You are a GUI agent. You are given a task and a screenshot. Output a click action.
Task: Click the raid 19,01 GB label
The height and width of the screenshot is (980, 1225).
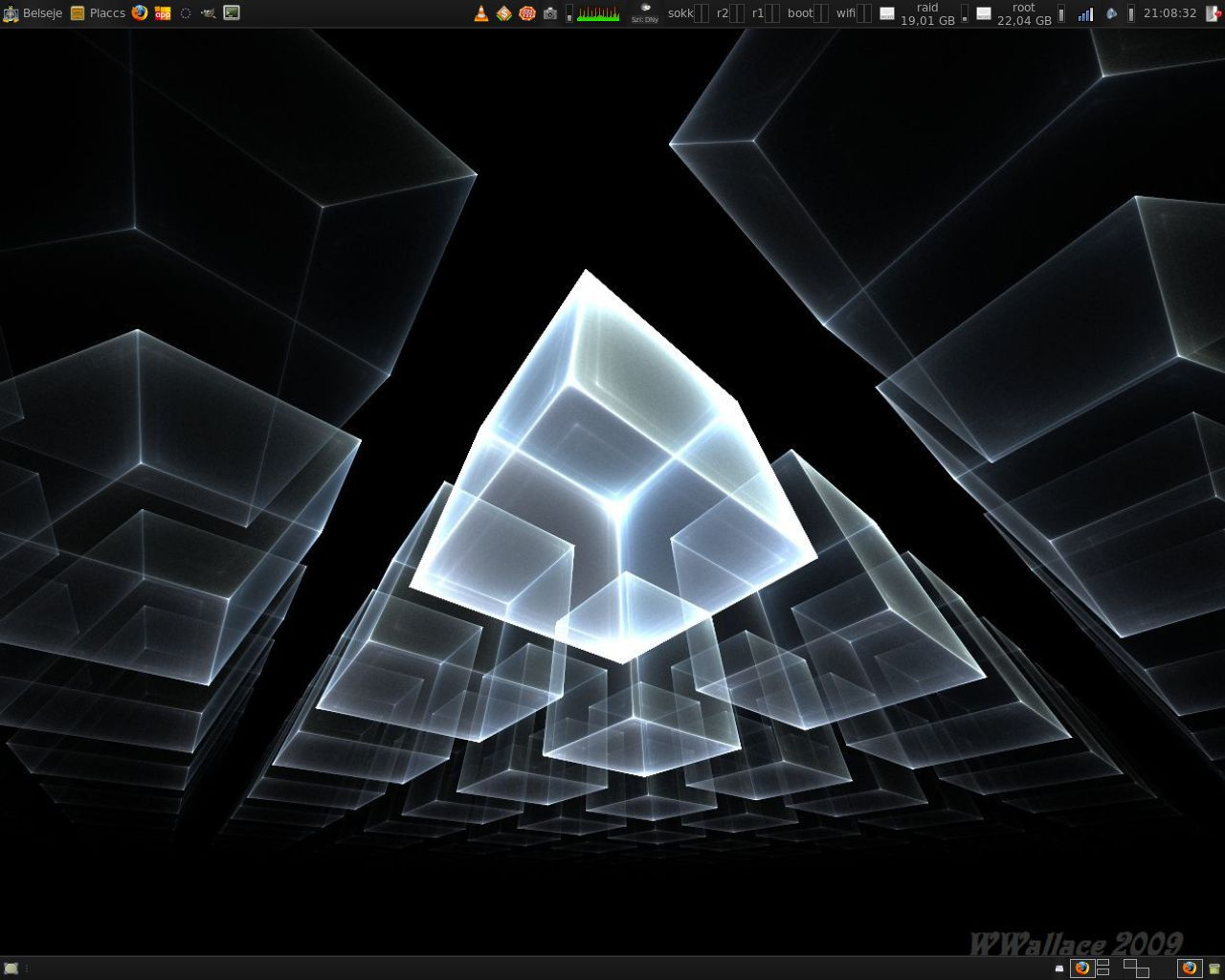927,13
